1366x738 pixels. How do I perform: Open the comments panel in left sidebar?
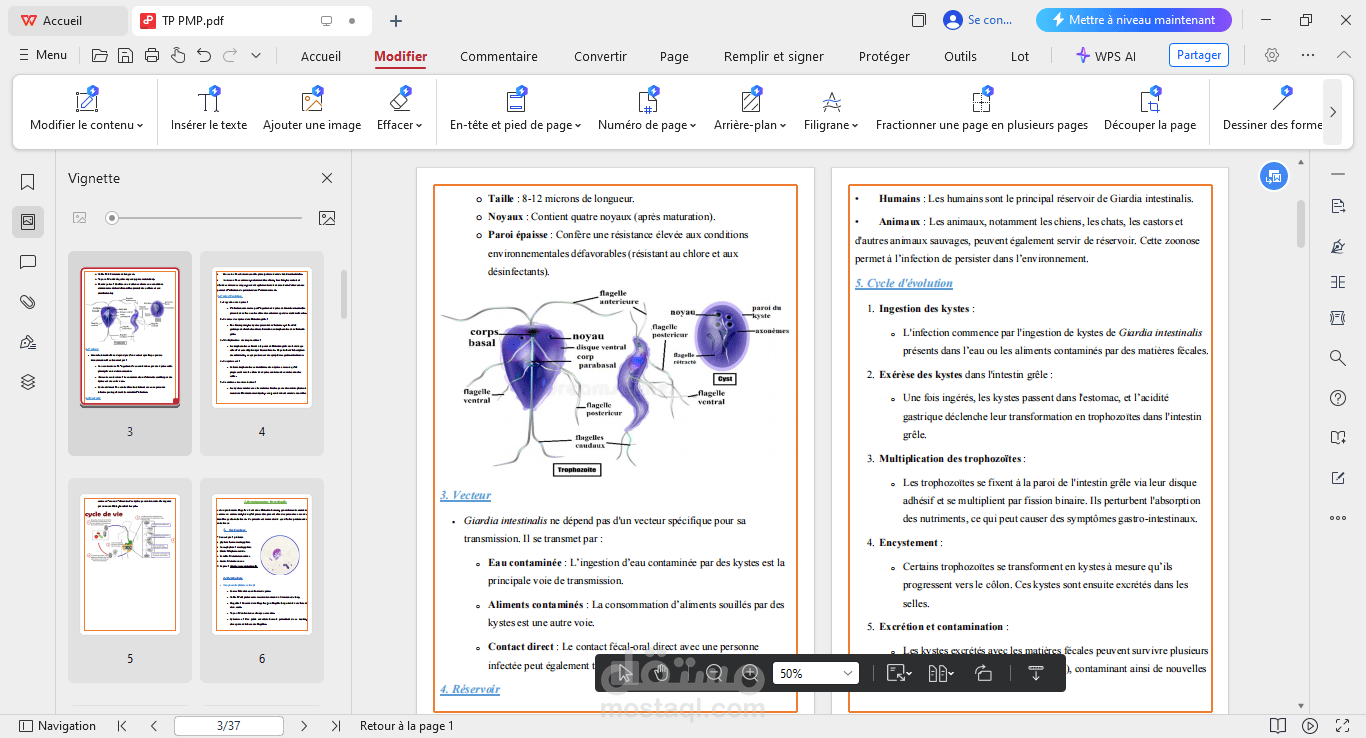28,262
